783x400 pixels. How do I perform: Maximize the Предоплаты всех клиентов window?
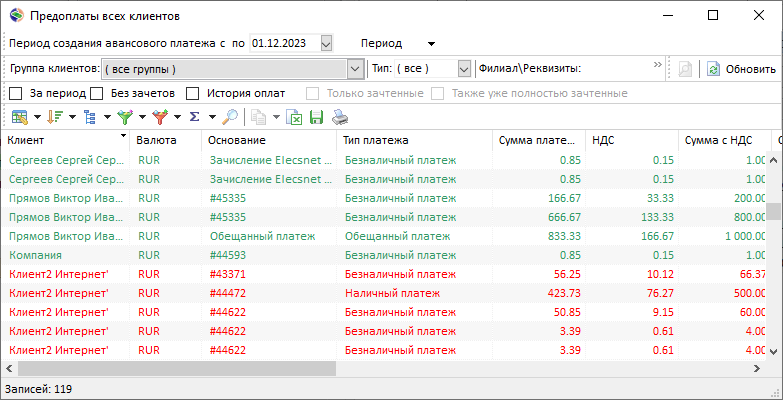[713, 15]
